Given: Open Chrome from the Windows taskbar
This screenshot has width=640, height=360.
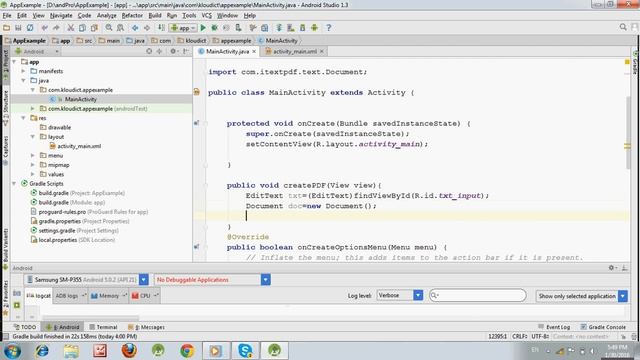Looking at the screenshot, I should click(x=187, y=350).
